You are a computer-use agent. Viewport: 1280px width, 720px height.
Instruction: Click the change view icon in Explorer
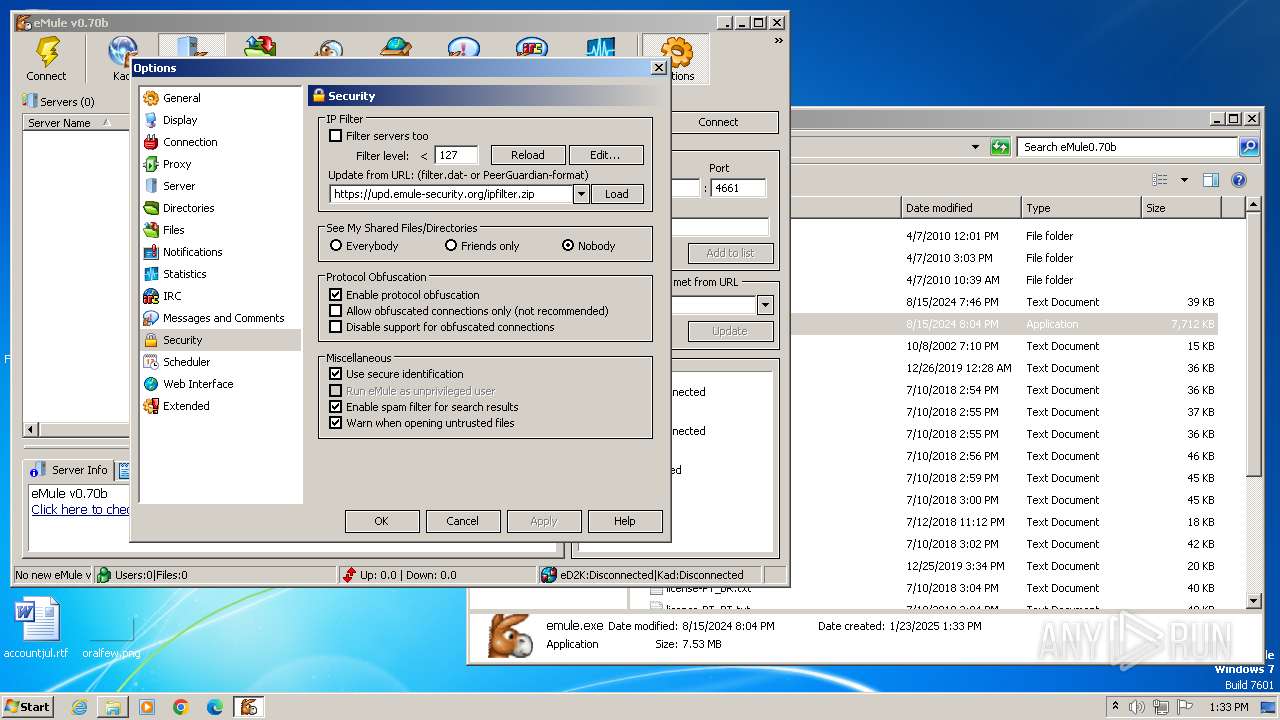[1160, 180]
